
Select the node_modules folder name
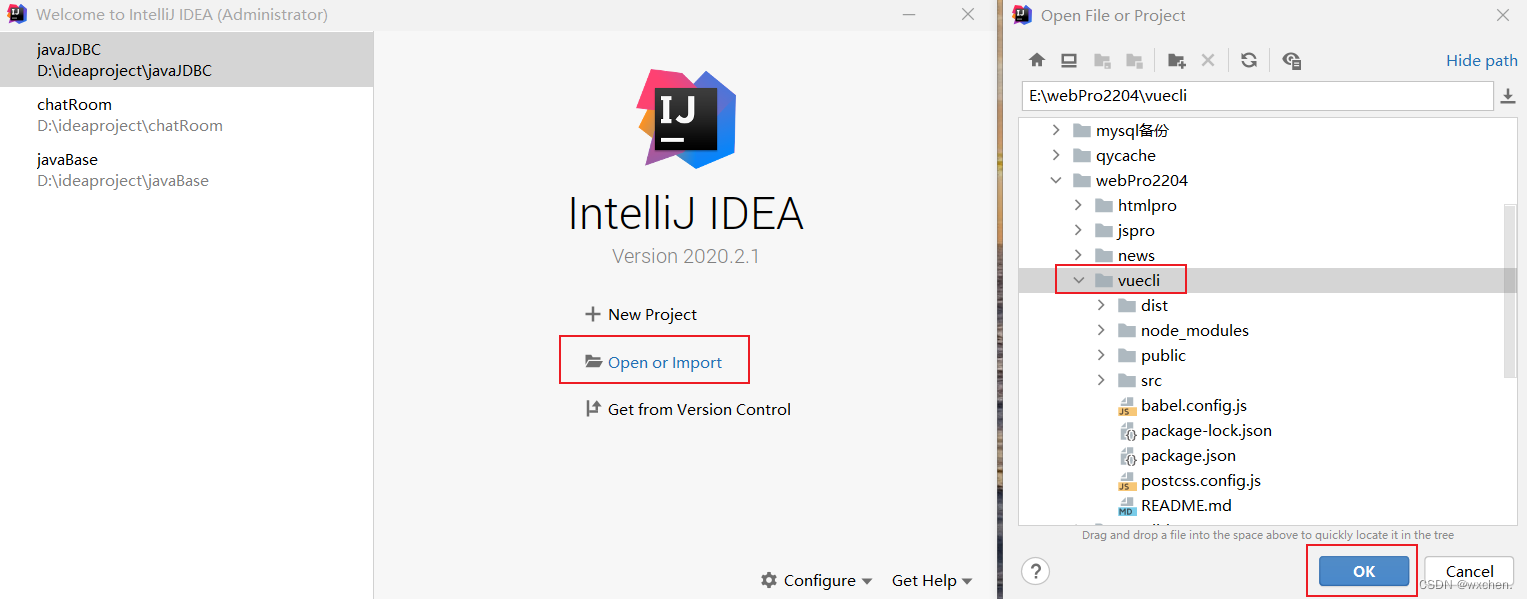tap(1195, 330)
